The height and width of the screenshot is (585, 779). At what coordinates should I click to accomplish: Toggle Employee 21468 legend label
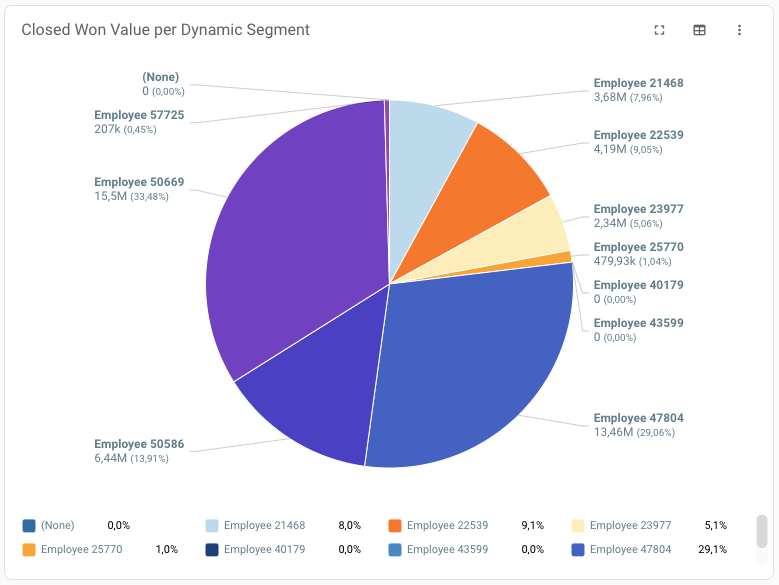[264, 525]
